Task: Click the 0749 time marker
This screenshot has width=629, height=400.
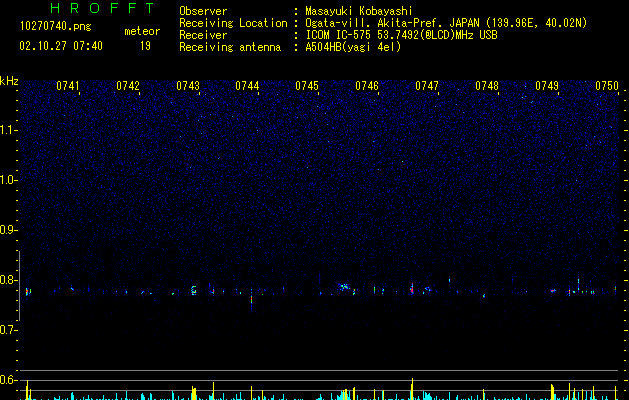Action: click(x=547, y=86)
